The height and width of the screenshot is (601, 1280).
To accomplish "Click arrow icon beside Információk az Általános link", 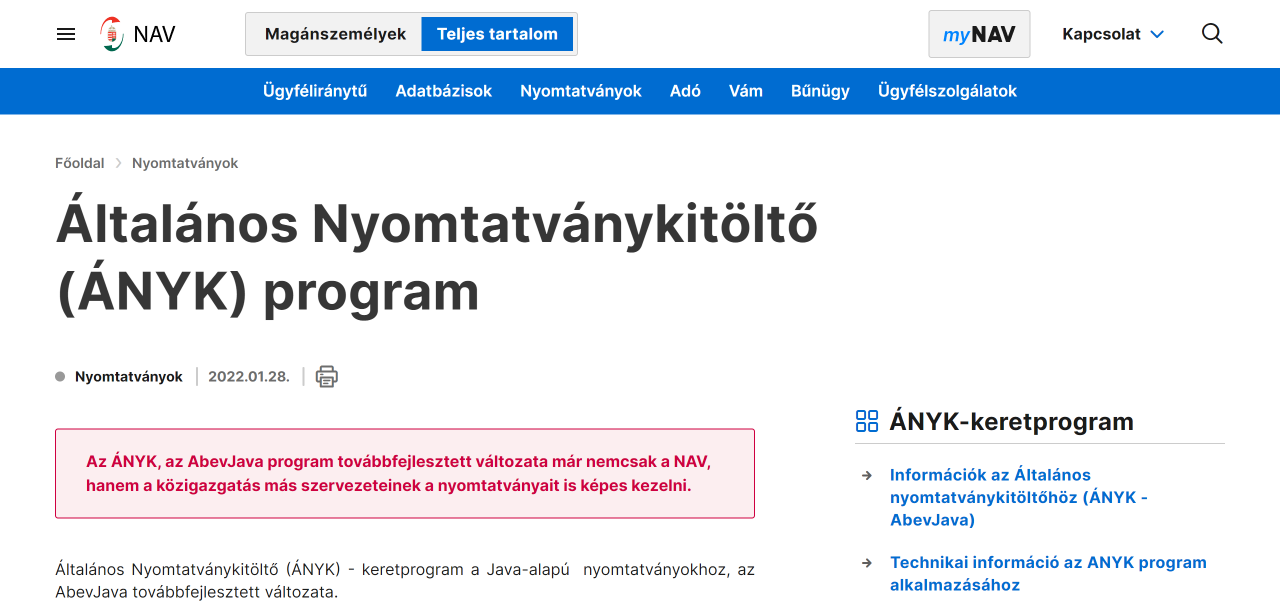I will [867, 475].
